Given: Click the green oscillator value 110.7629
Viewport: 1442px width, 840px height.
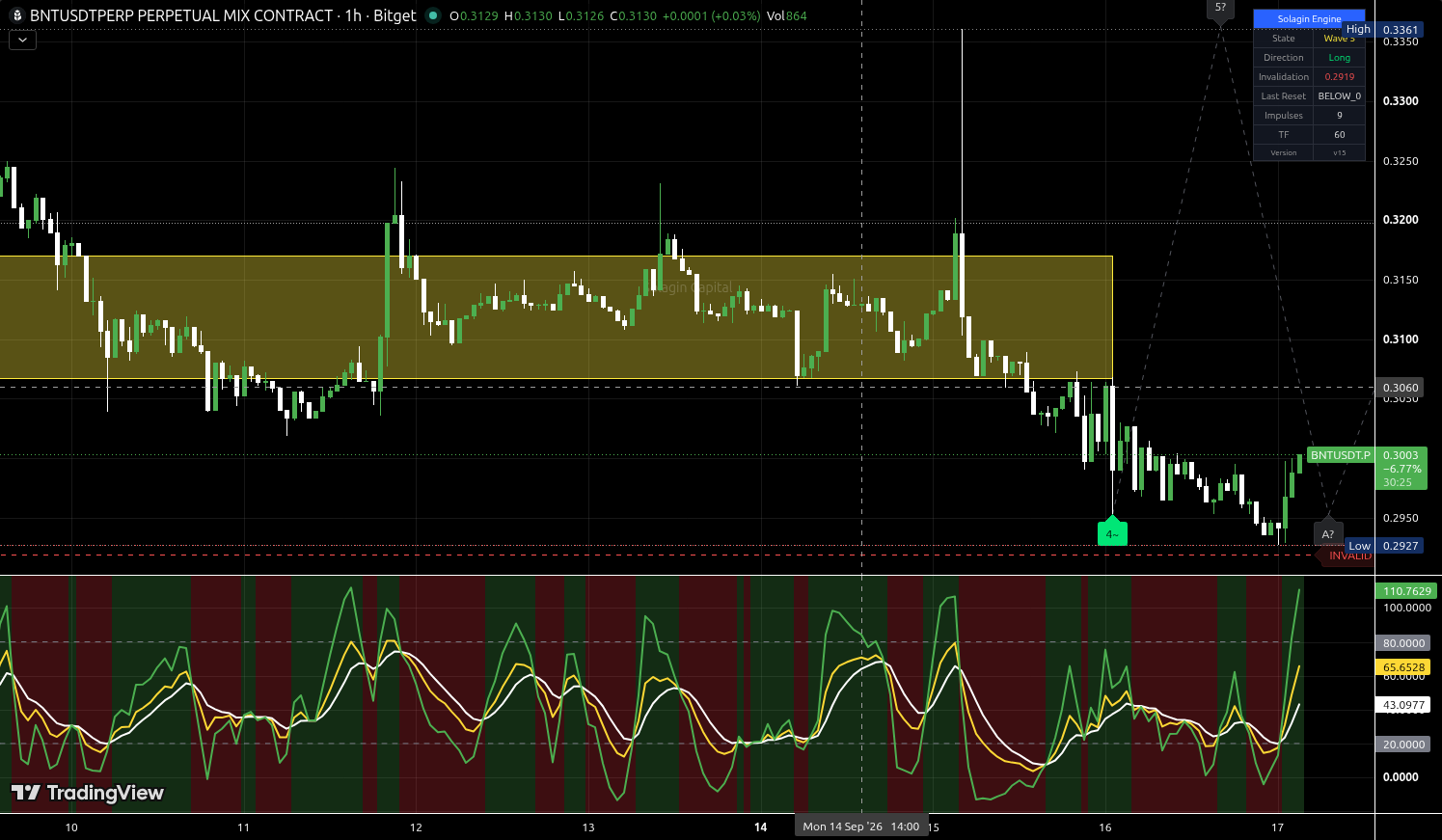Looking at the screenshot, I should [x=1406, y=591].
